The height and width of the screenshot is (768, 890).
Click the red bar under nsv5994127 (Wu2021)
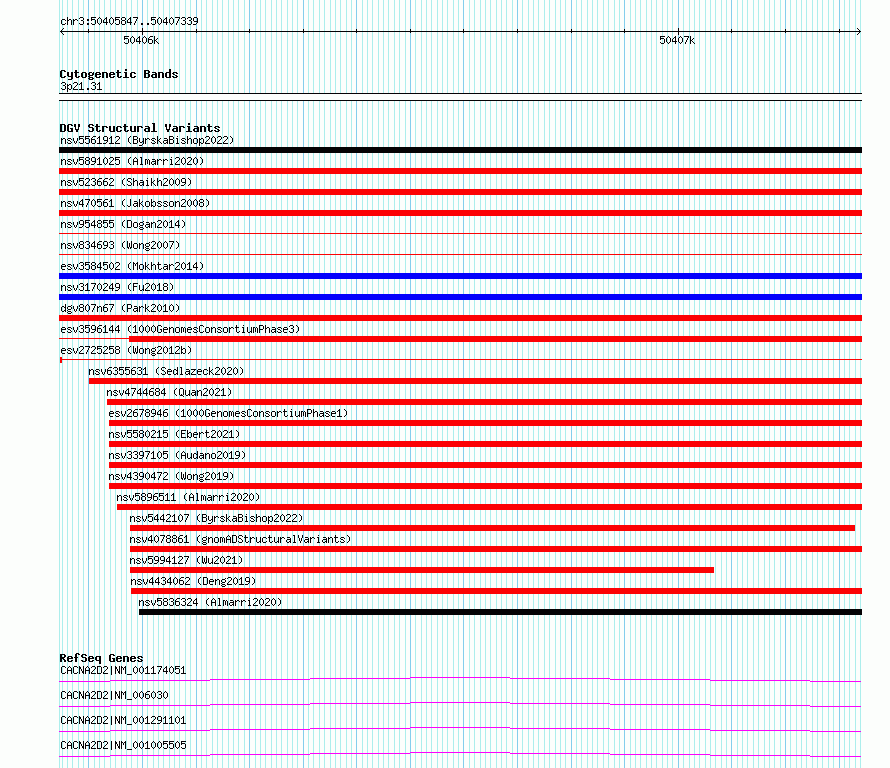point(422,570)
